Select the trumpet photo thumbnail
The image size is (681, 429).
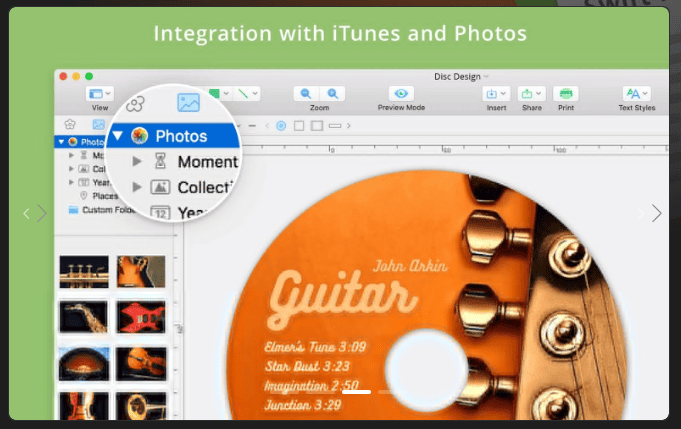(84, 271)
